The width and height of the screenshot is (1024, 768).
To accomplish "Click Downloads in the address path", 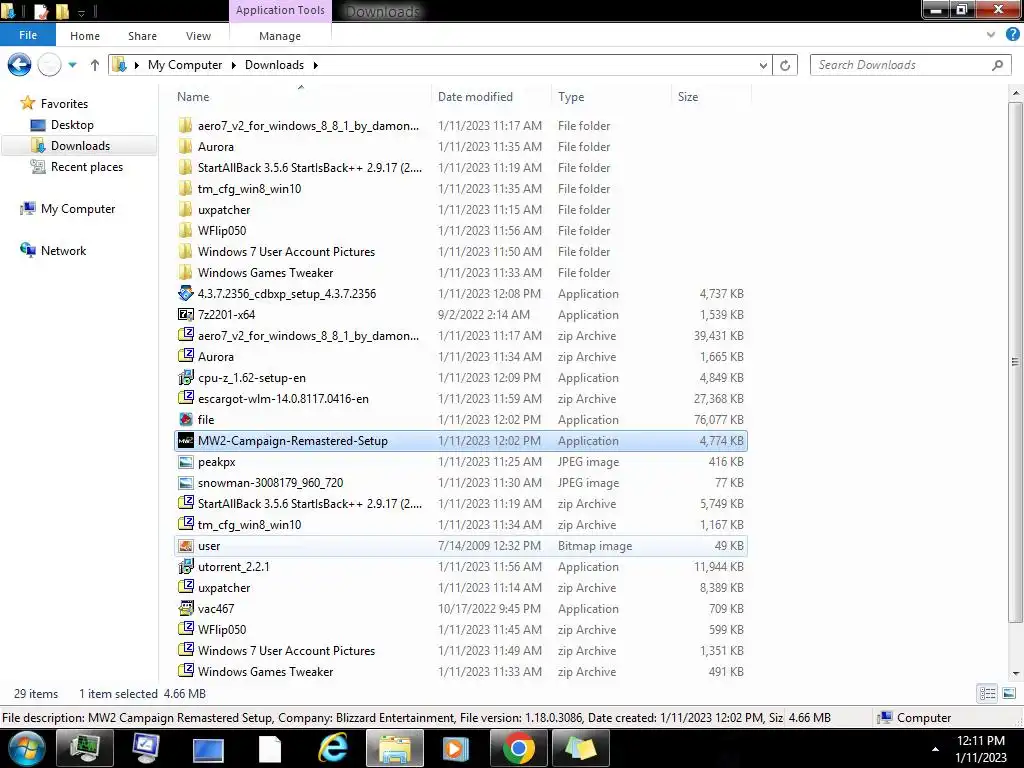I will pos(274,65).
